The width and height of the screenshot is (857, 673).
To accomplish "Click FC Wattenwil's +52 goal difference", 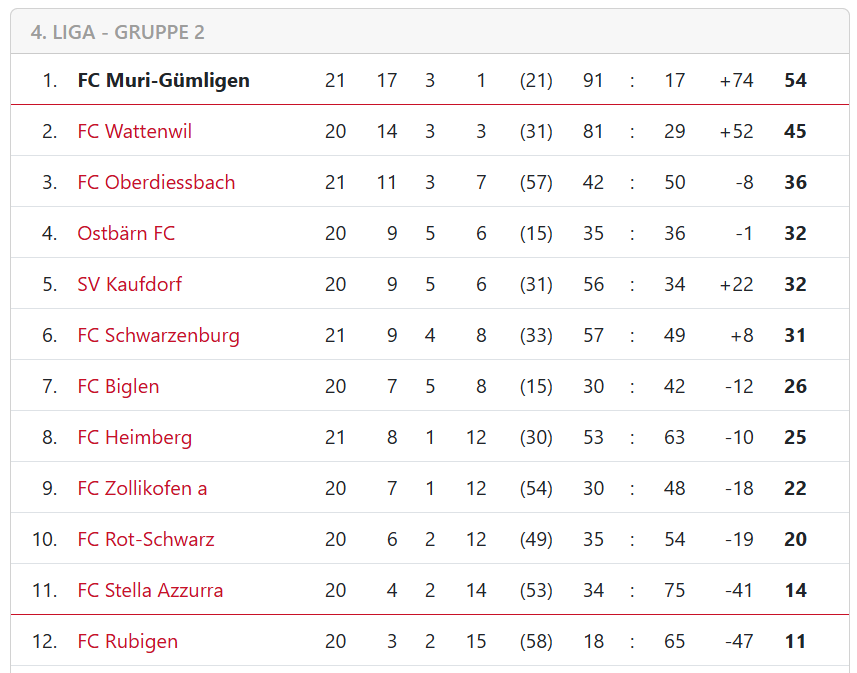I will tap(736, 131).
